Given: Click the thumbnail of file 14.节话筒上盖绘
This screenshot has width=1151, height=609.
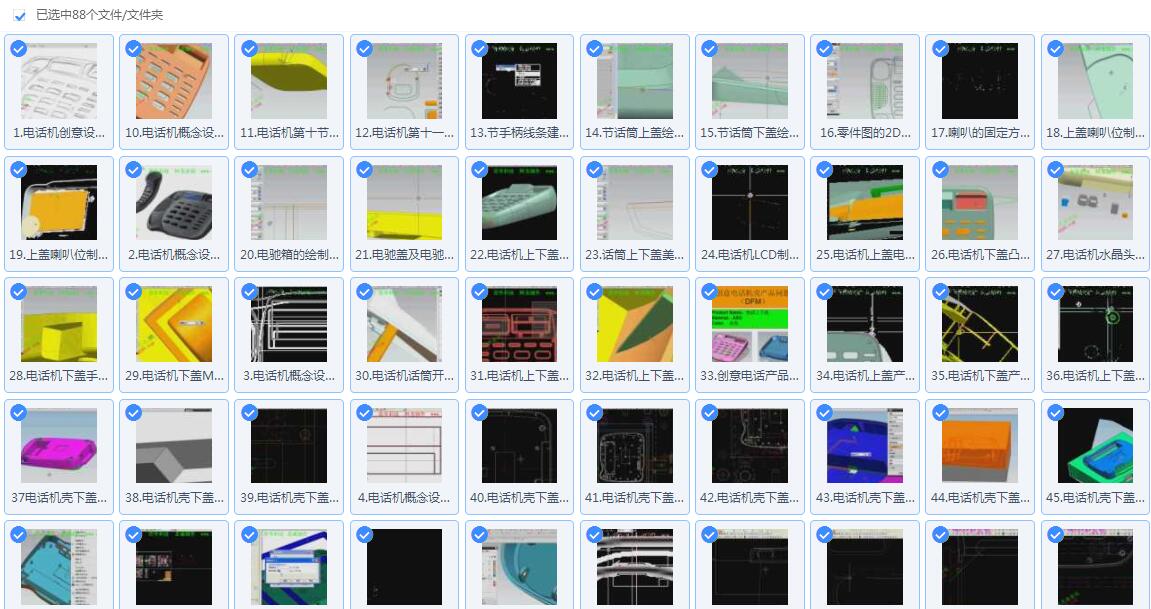Looking at the screenshot, I should [x=635, y=81].
